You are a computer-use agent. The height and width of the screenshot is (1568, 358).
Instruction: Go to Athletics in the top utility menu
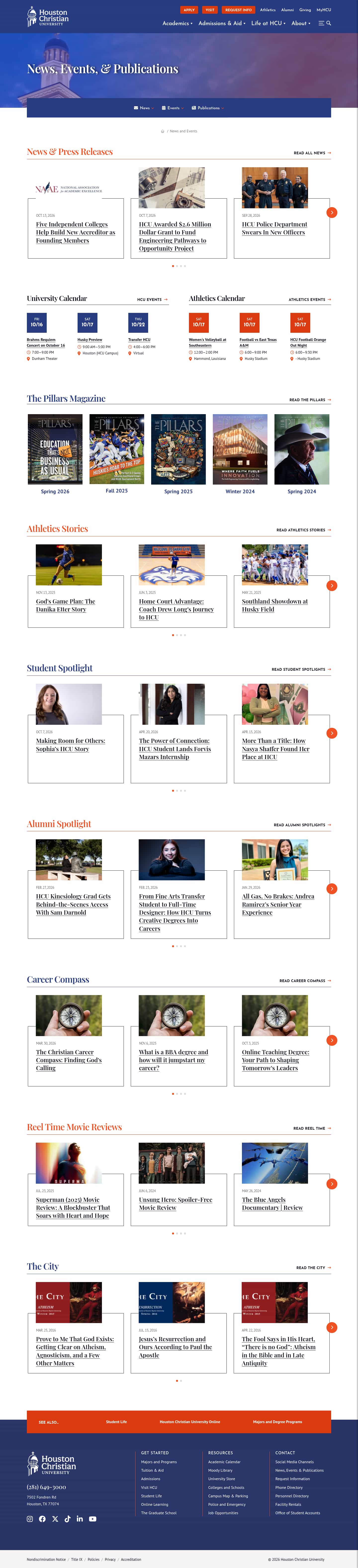click(x=268, y=10)
